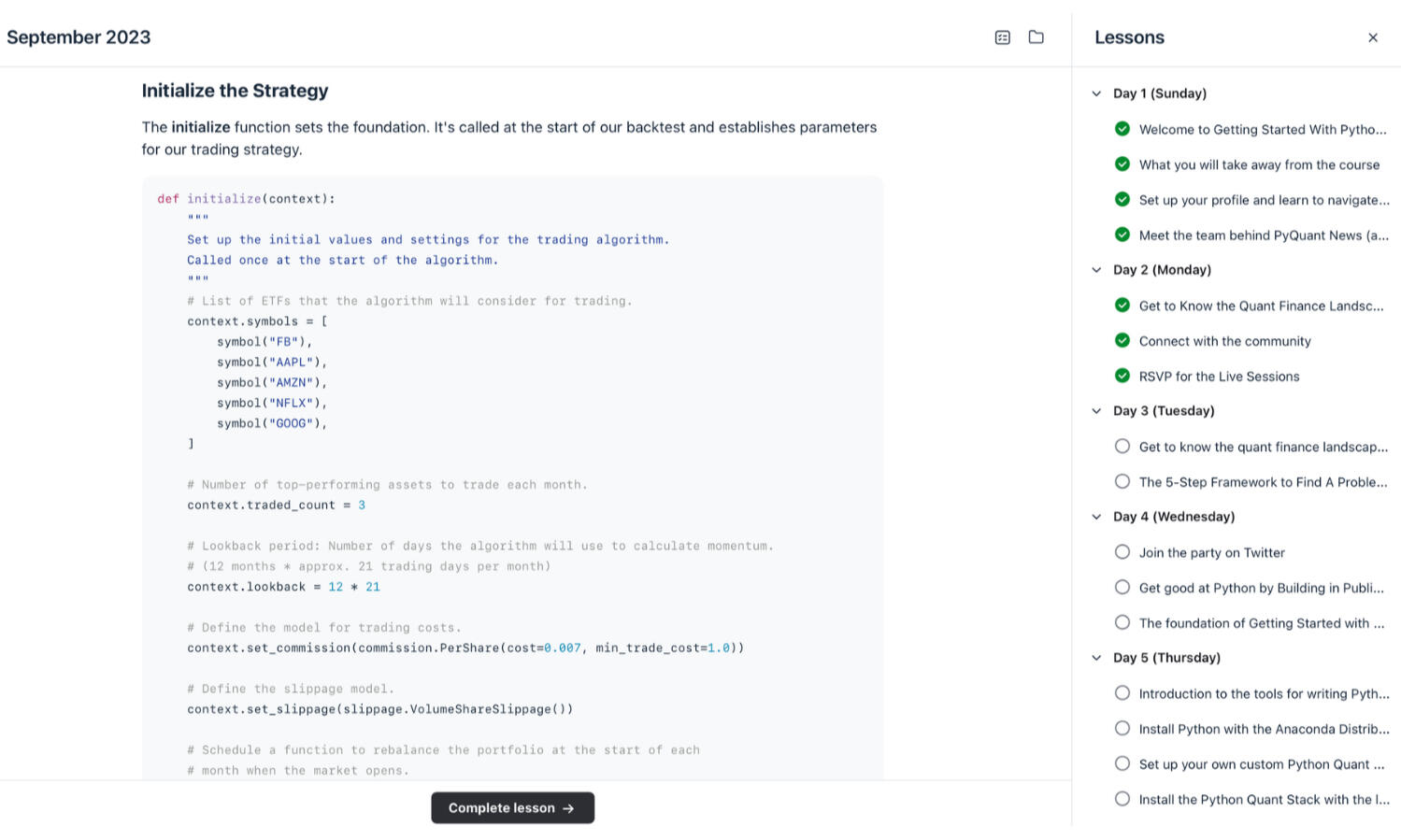Select Meet the team behind PyQuant News lesson
The image size is (1401, 840).
1263,235
